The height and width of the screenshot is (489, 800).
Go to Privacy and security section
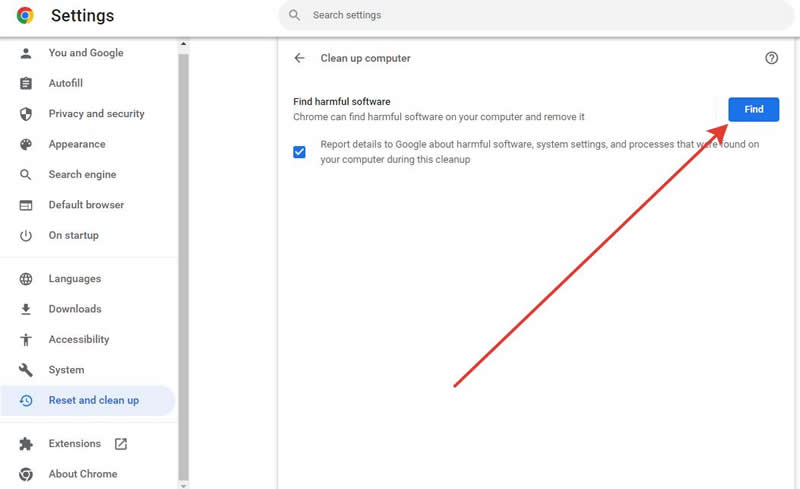point(96,114)
